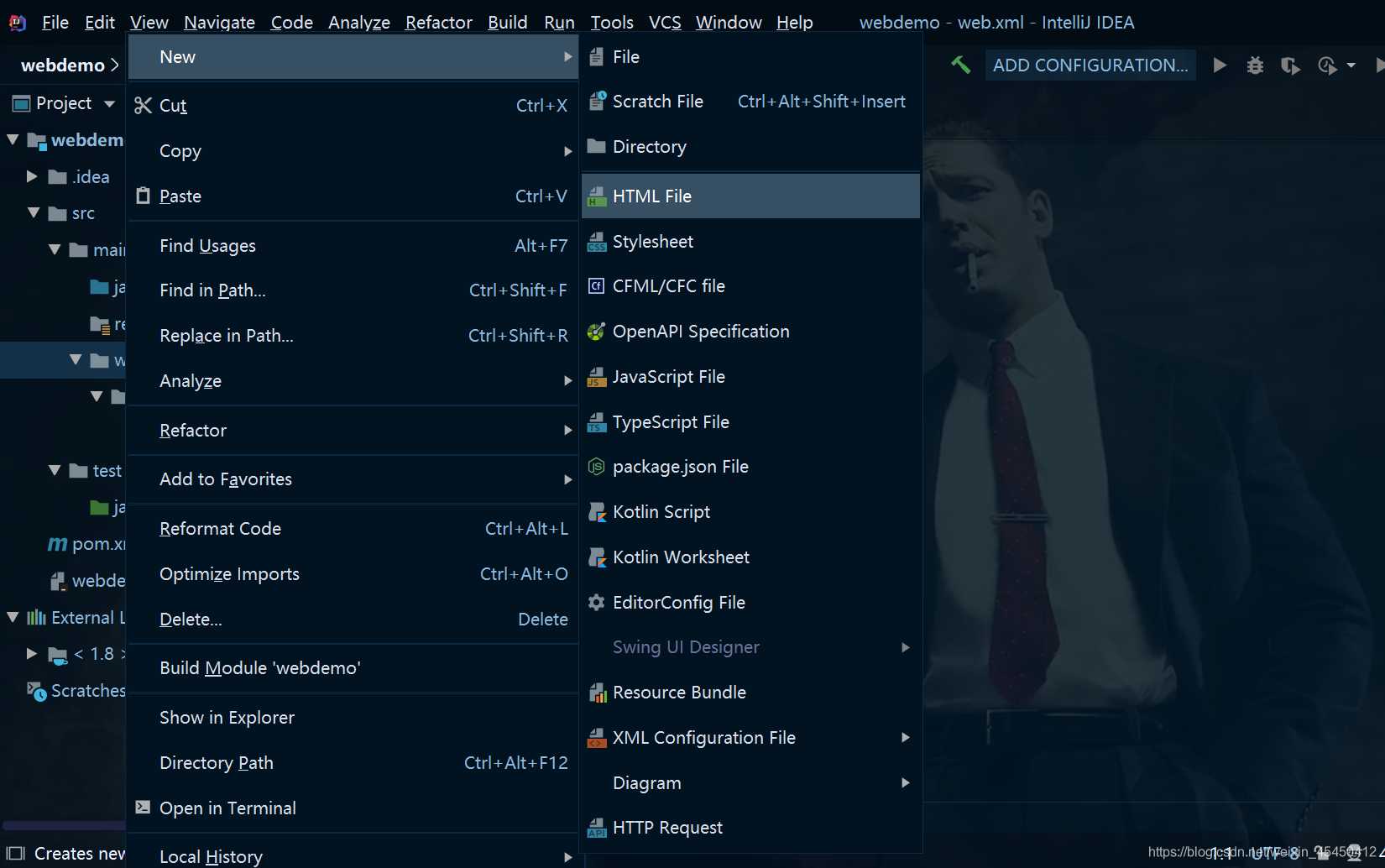Expand the .idea folder node
Viewport: 1385px width, 868px height.
pyautogui.click(x=32, y=176)
